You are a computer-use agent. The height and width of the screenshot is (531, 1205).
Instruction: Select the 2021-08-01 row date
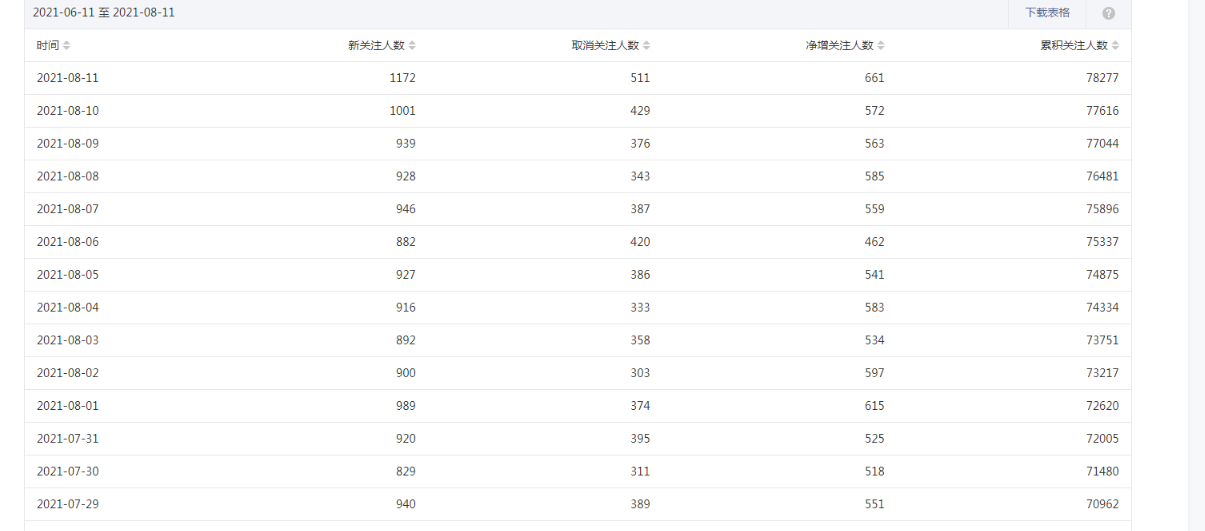[68, 406]
